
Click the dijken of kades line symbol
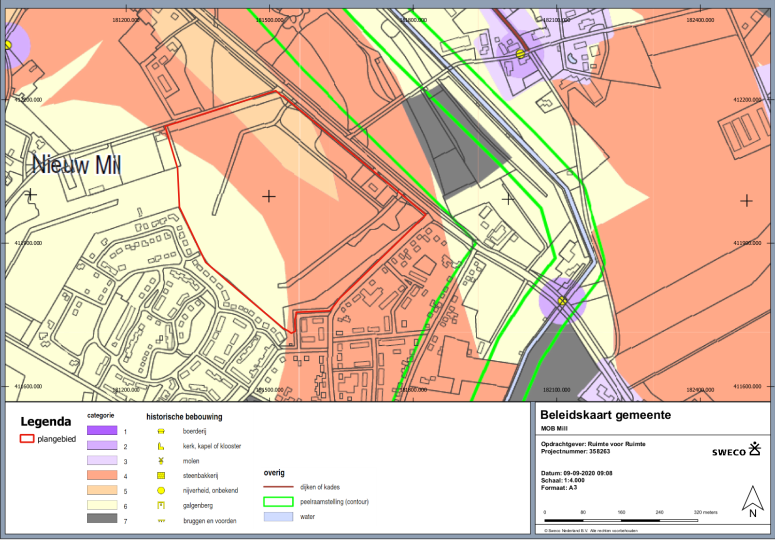coord(278,487)
